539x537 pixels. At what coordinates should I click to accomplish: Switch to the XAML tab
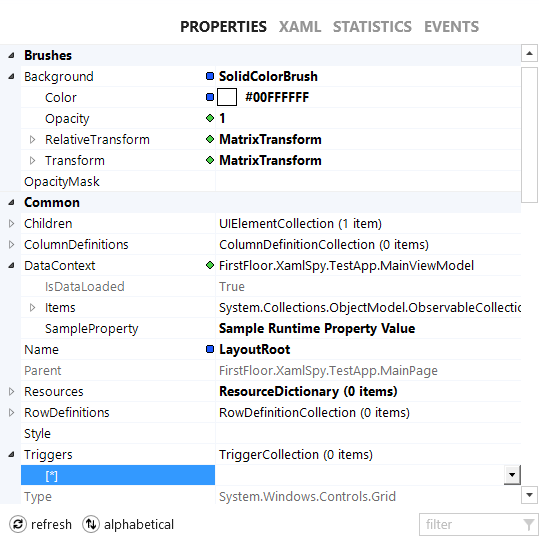click(x=300, y=27)
